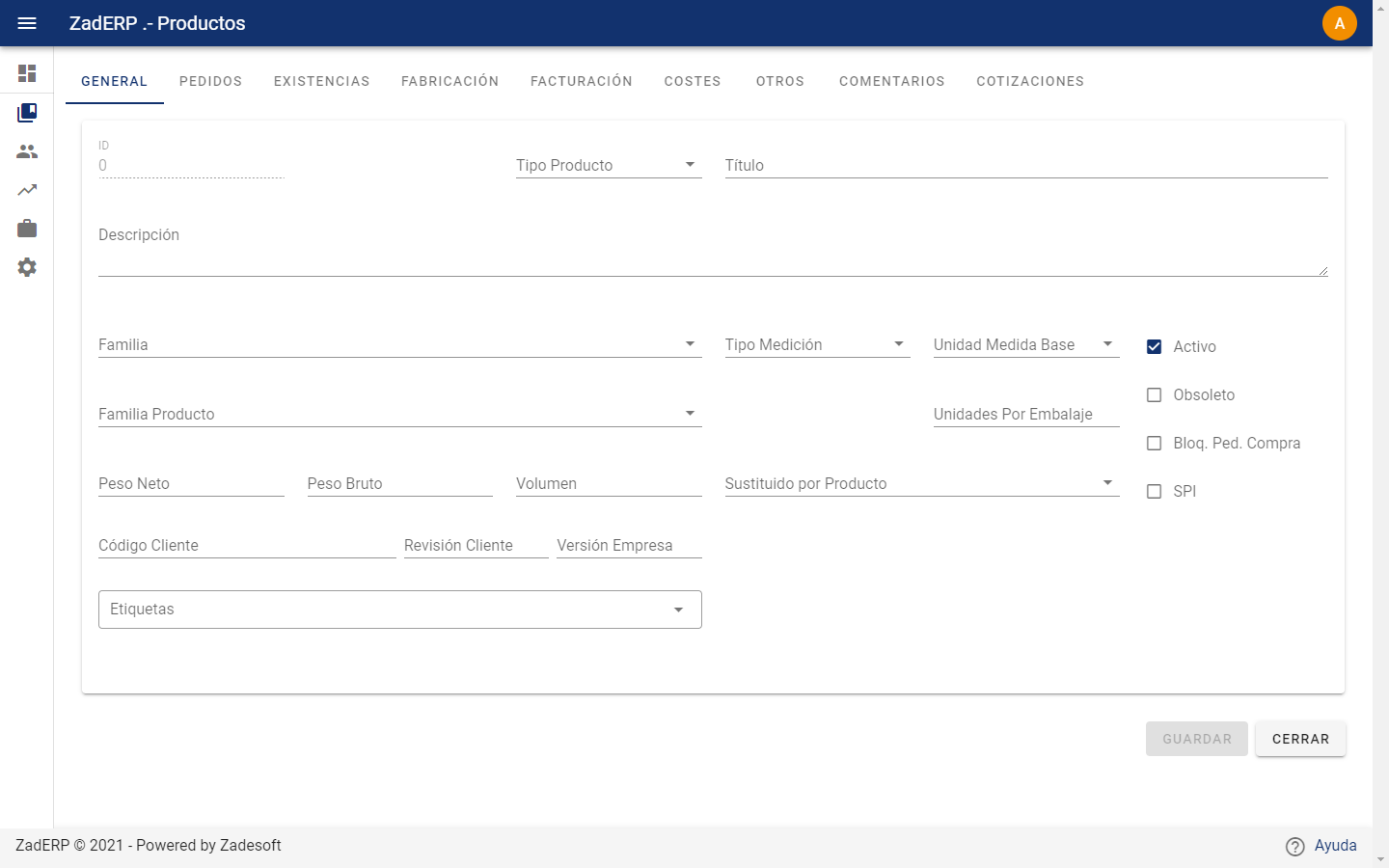Screen dimensions: 1389x868
Task: Open the Tipo Medición dropdown
Action: tap(818, 344)
